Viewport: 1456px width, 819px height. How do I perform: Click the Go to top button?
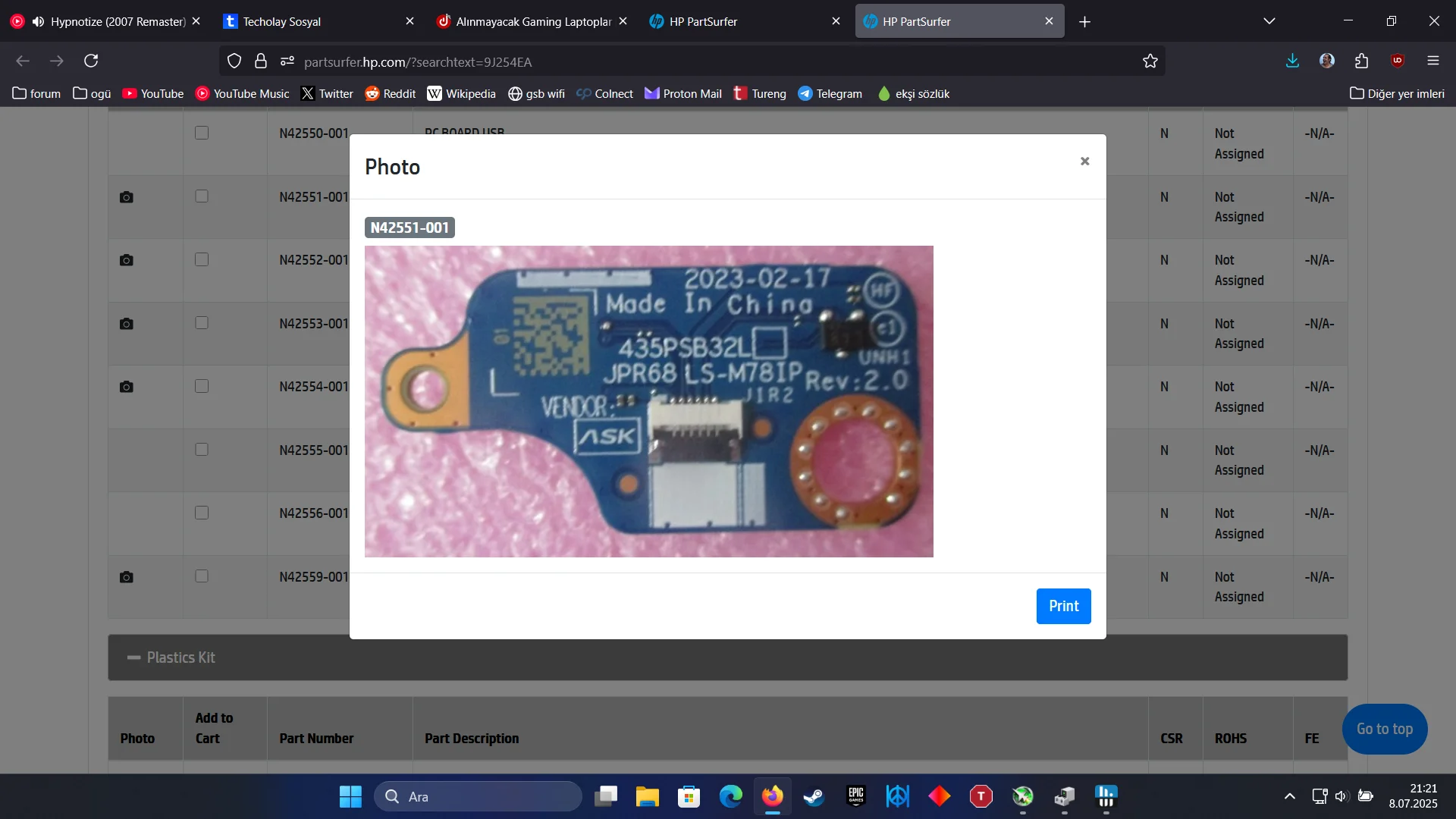[1384, 729]
